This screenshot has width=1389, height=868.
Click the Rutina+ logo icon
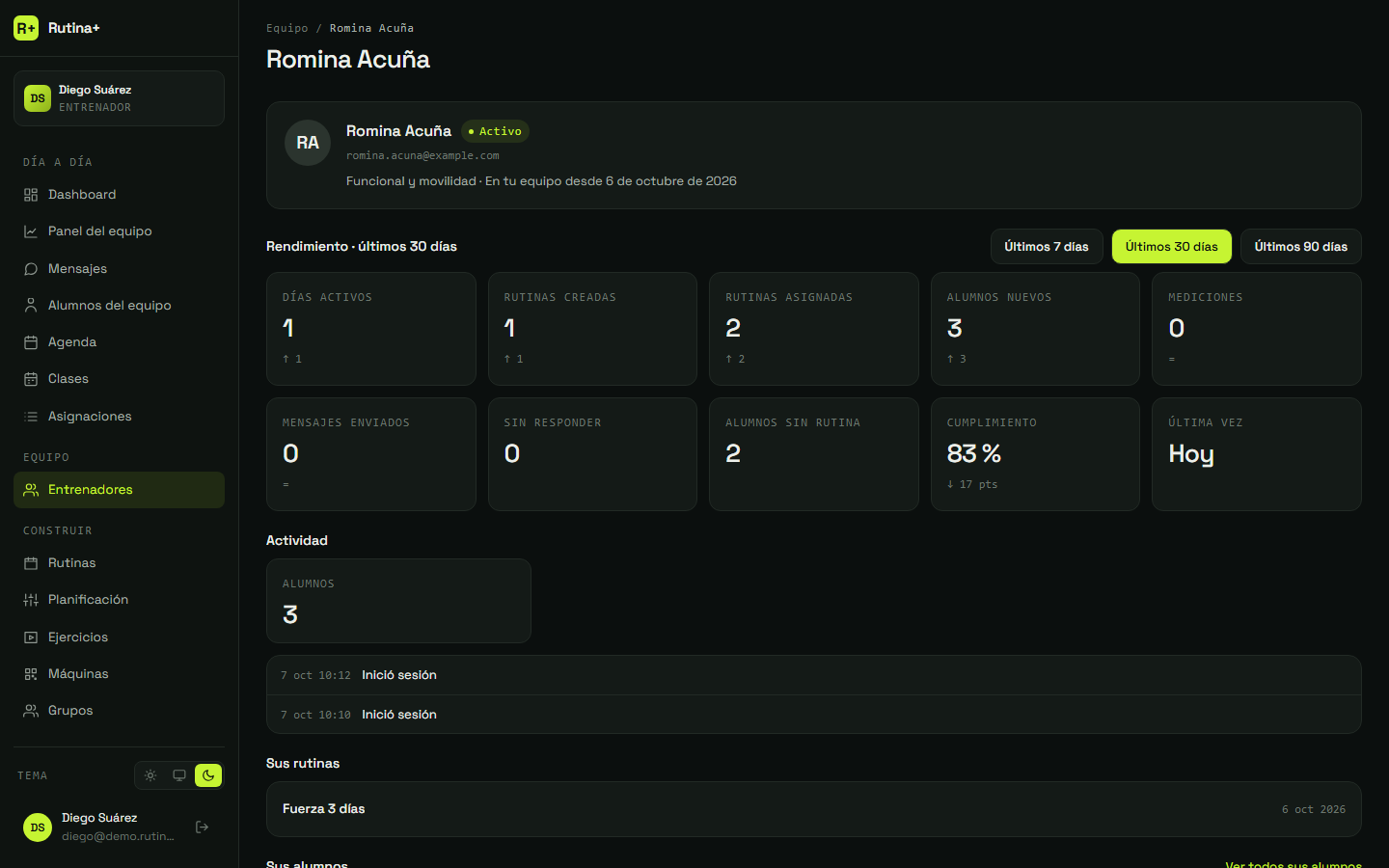click(x=26, y=28)
